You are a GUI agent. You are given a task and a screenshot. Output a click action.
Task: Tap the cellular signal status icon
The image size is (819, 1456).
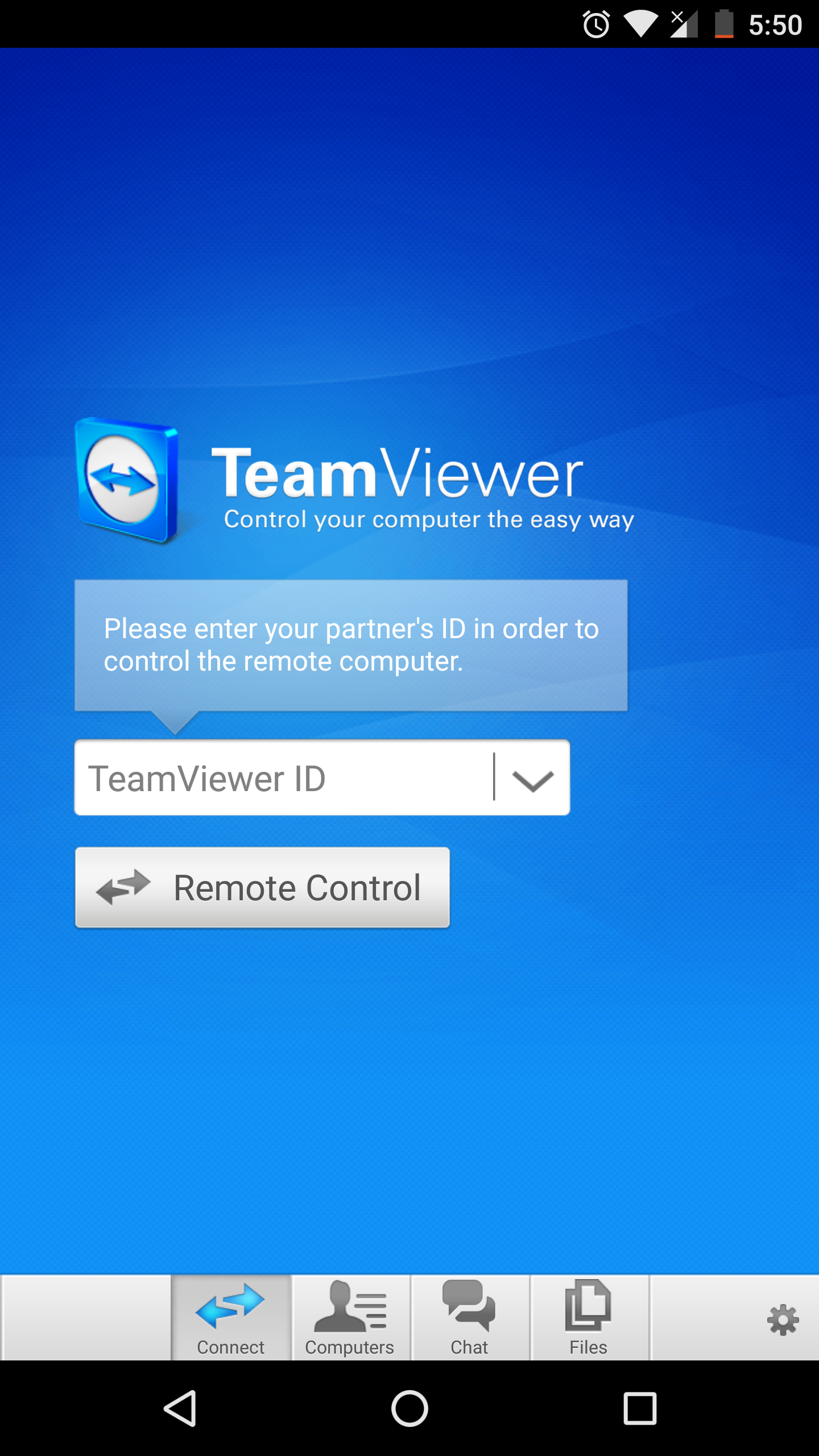684,24
